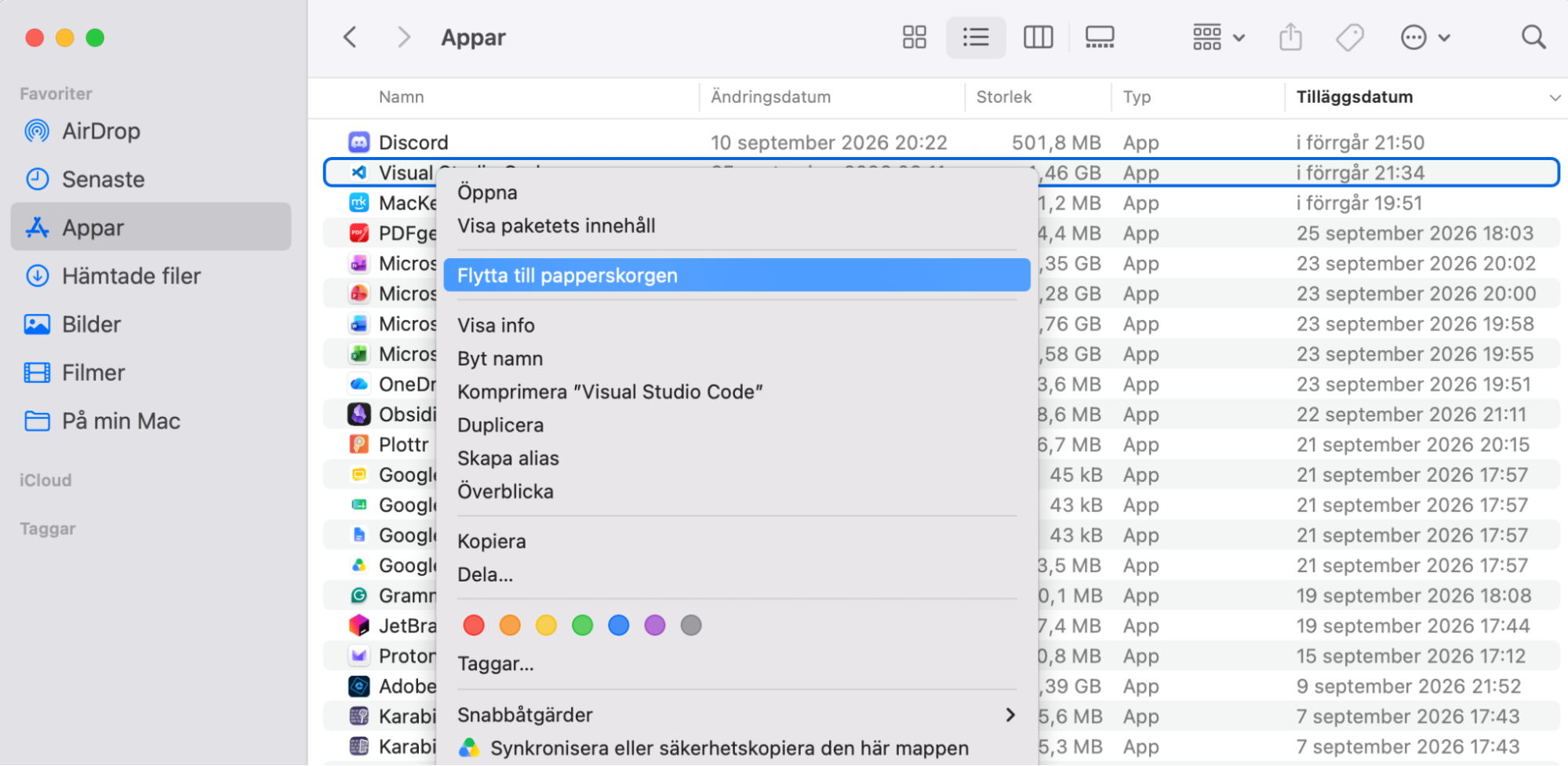Go back with the left chevron
Screen dimensions: 1568x766
tap(350, 37)
